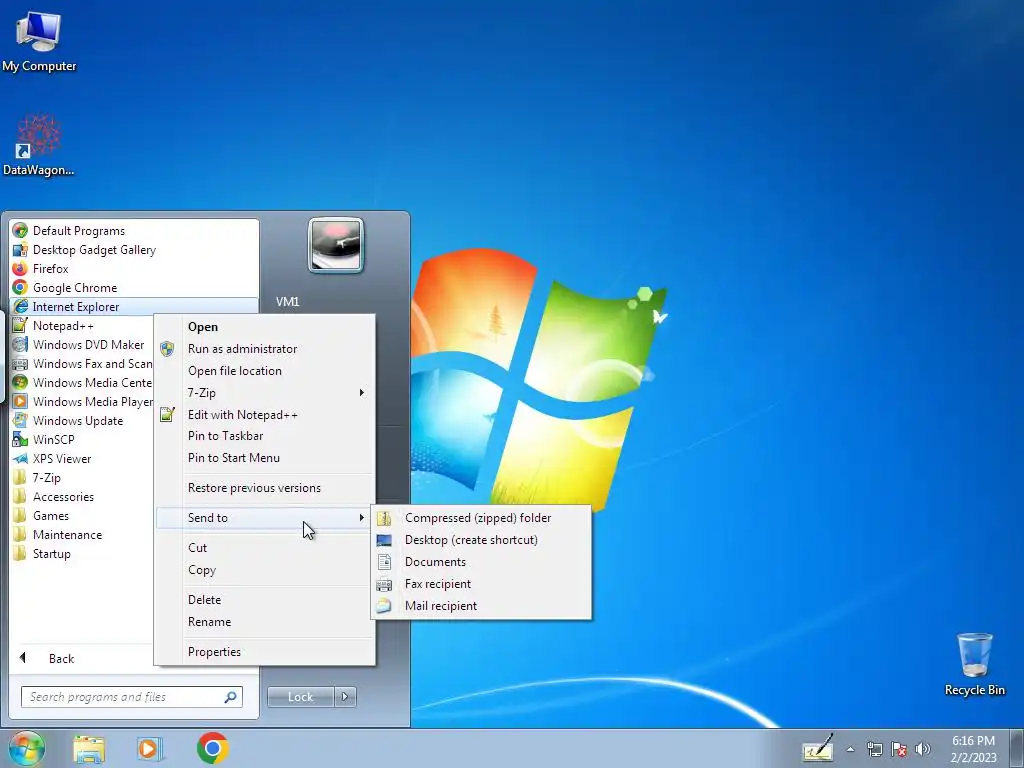Launch WinSCP
The height and width of the screenshot is (768, 1024).
click(x=82, y=439)
